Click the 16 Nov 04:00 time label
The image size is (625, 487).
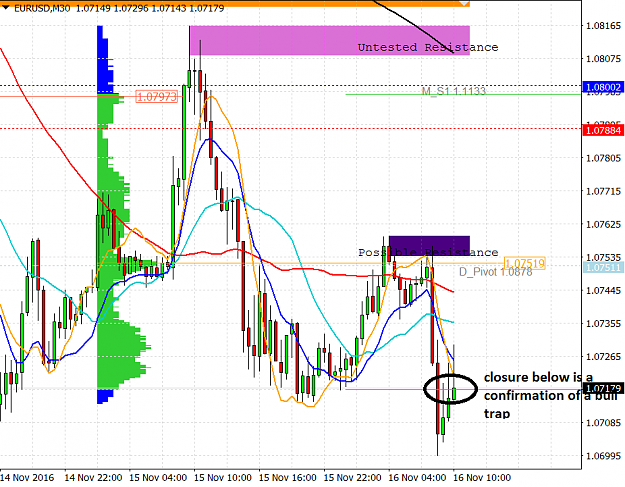pyautogui.click(x=417, y=477)
